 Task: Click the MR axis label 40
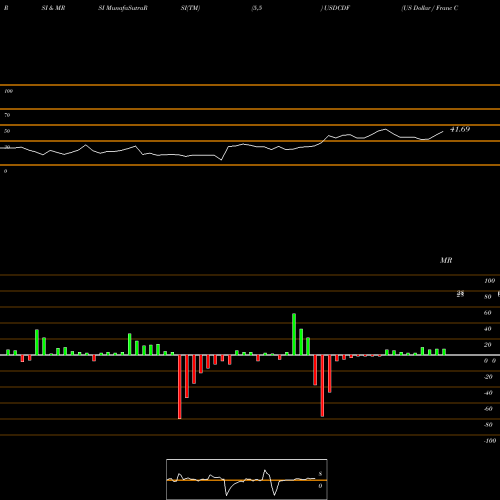coord(488,329)
